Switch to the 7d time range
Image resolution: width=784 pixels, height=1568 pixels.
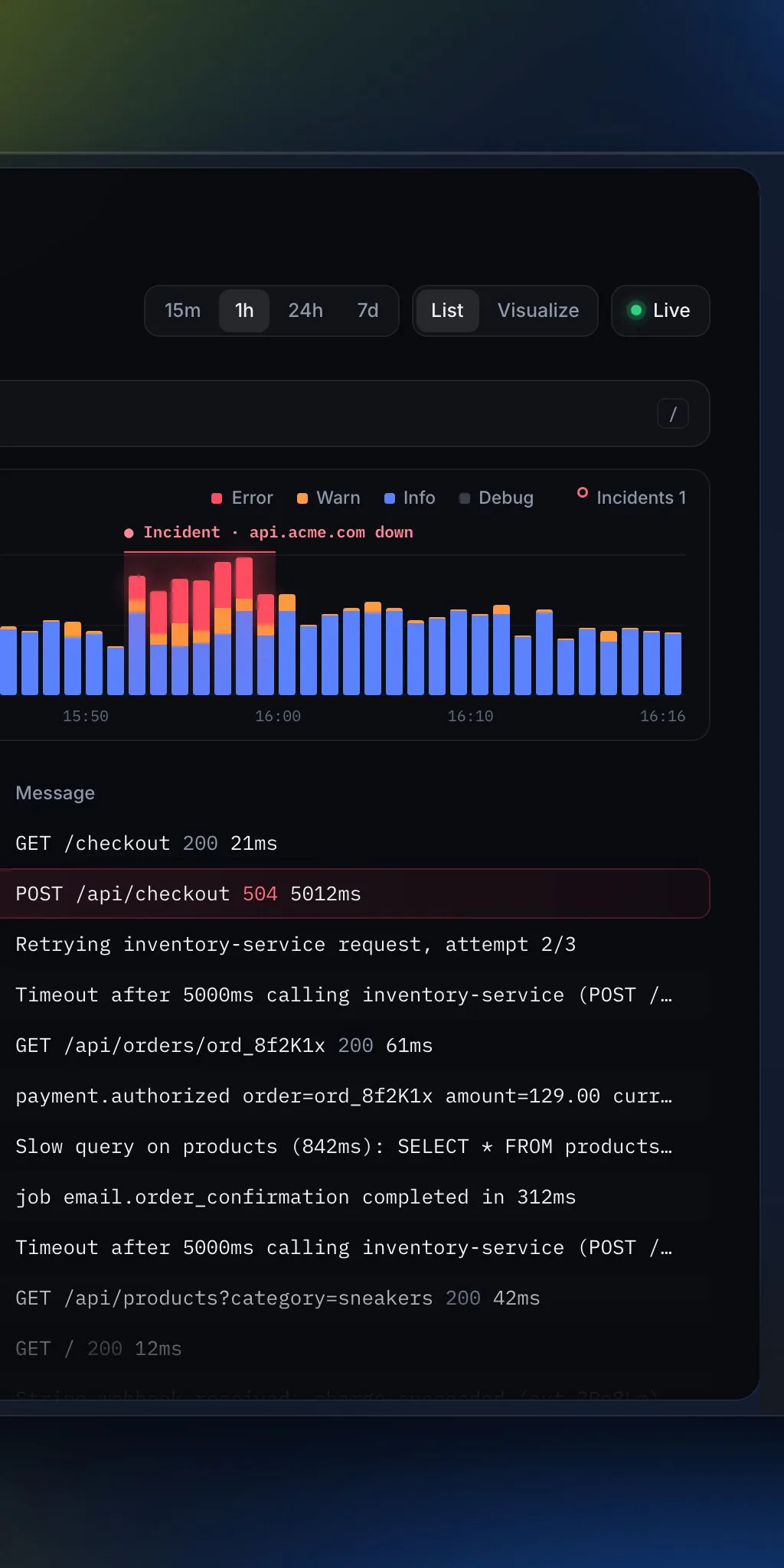click(x=367, y=310)
